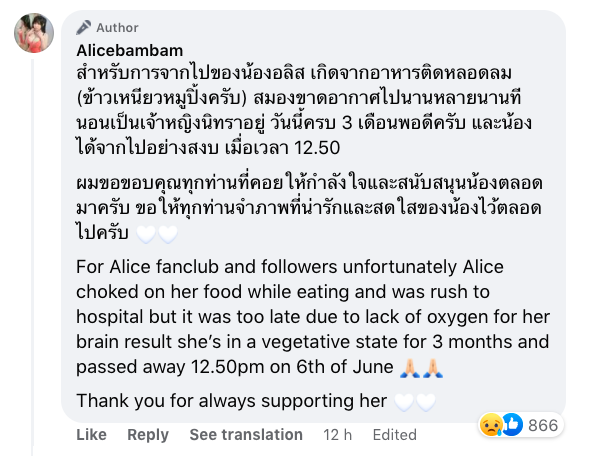Reply to the comment
The height and width of the screenshot is (456, 616).
point(148,434)
